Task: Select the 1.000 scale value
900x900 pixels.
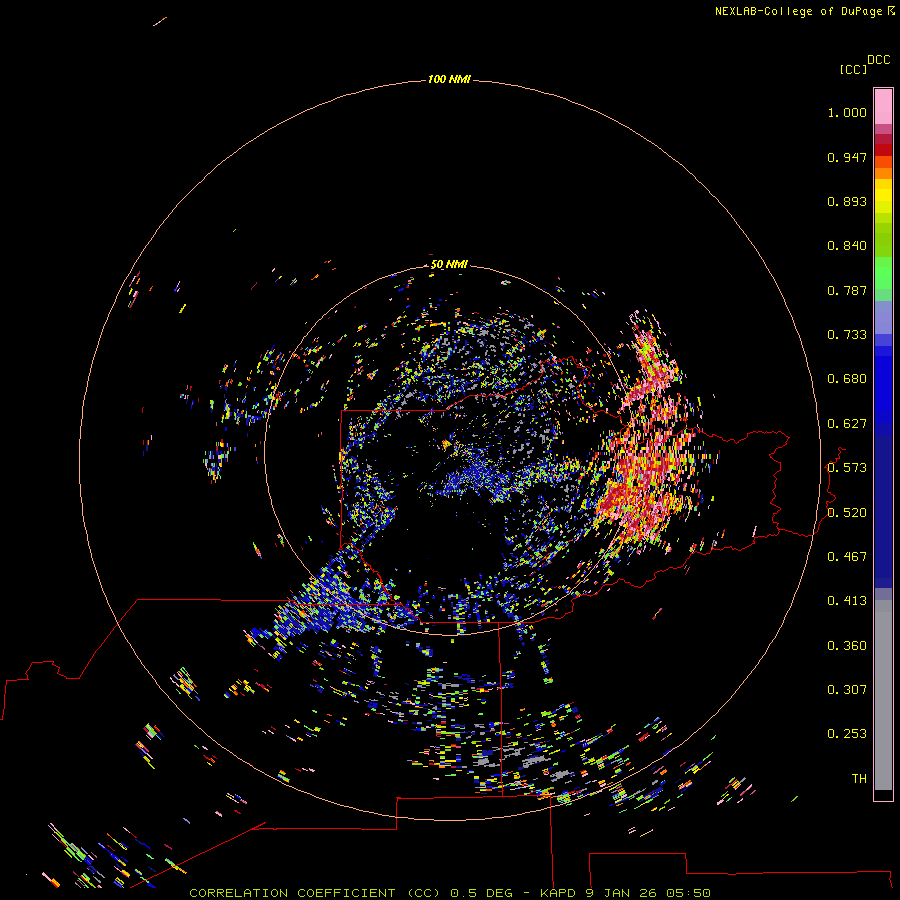Action: pyautogui.click(x=847, y=112)
